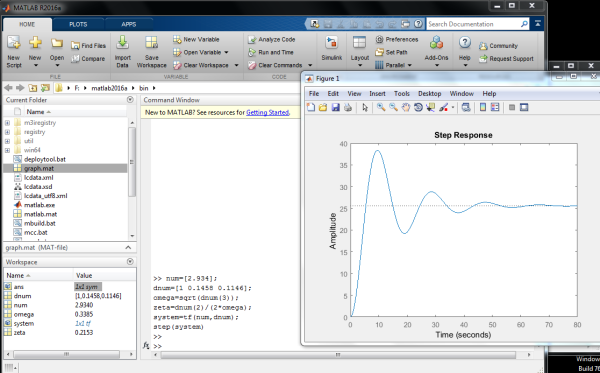Toggle Insert Legend in figure toolbar
This screenshot has width=600, height=373.
495,108
